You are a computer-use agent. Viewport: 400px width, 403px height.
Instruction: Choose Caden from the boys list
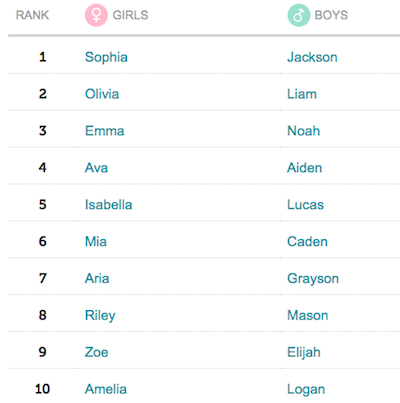point(307,241)
